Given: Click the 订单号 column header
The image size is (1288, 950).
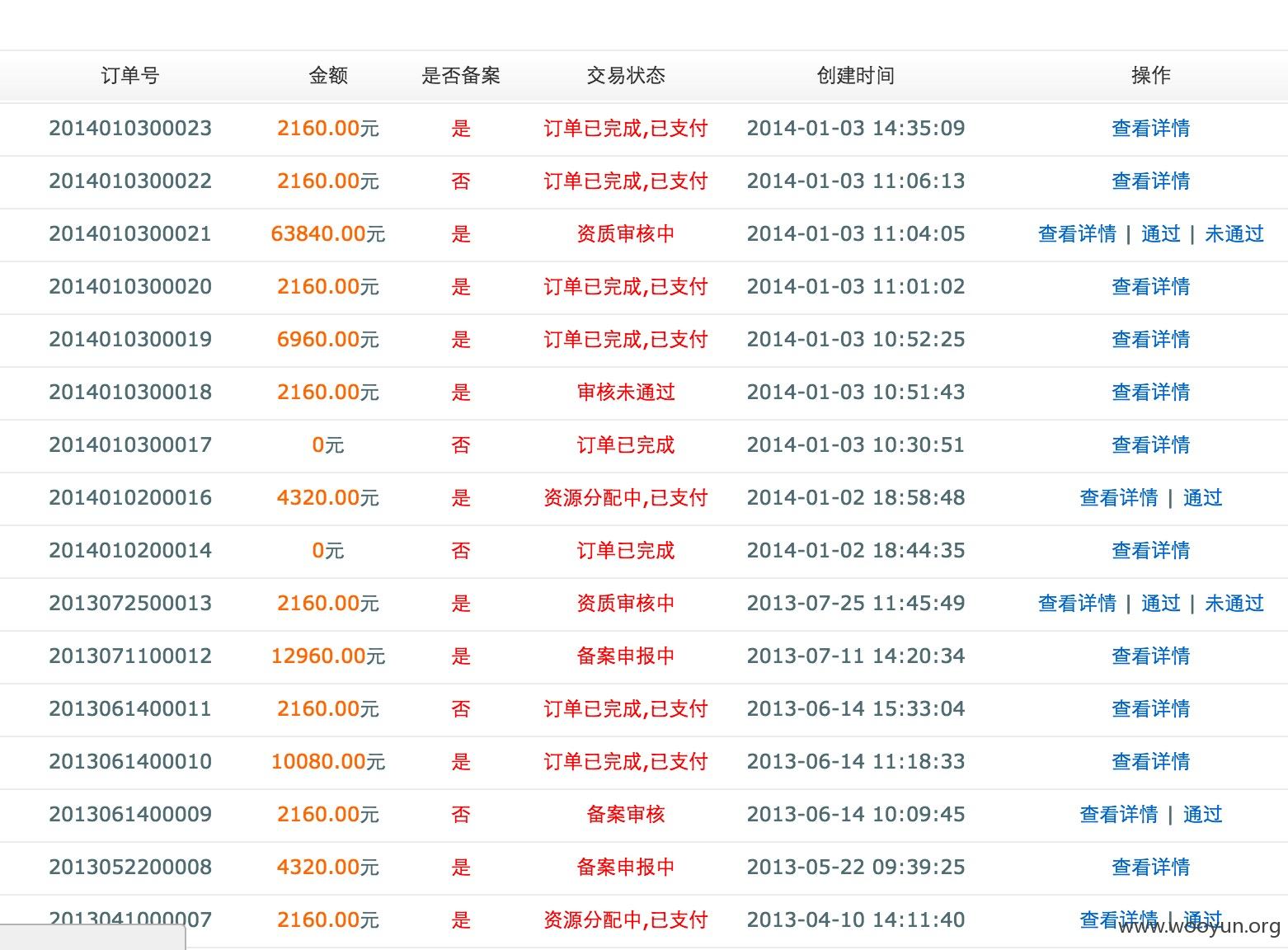Looking at the screenshot, I should pos(130,76).
